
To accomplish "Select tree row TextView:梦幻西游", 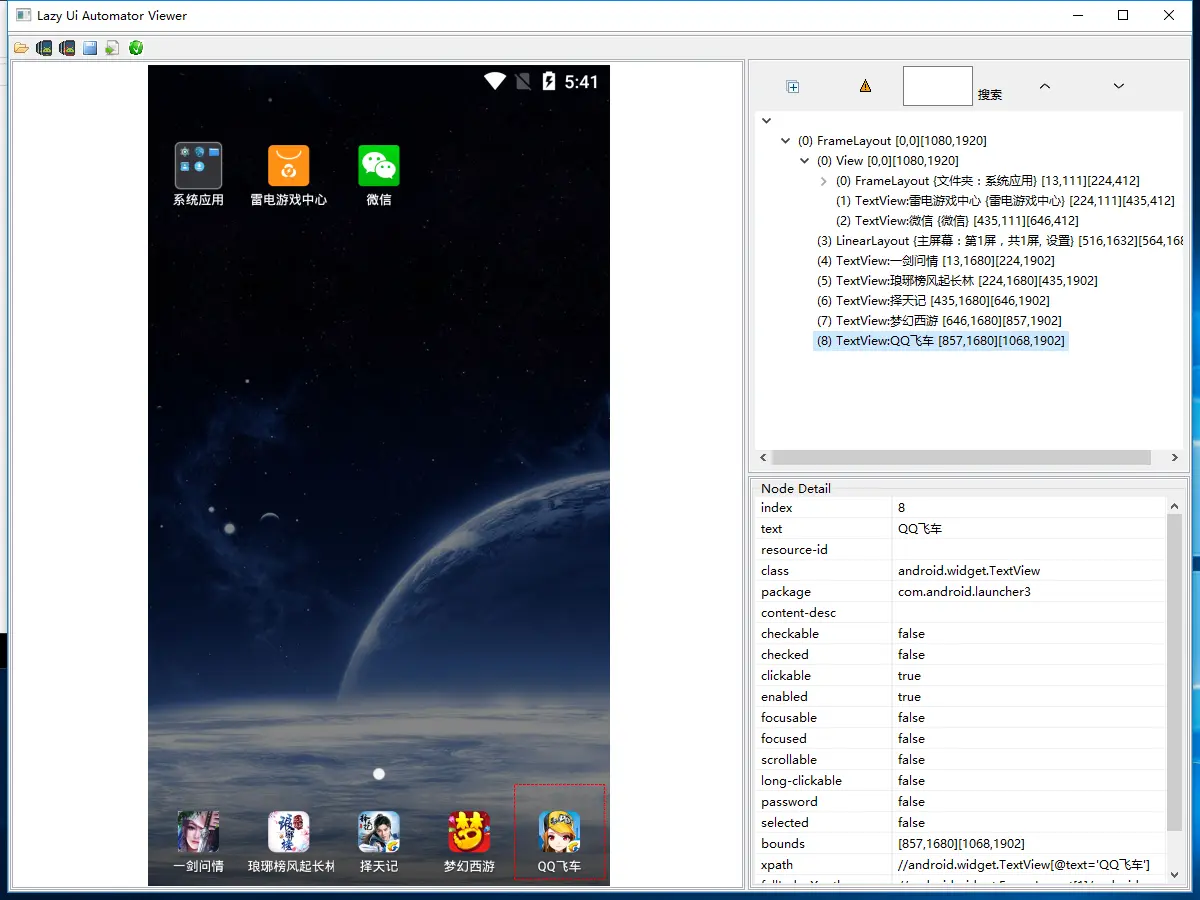I will tap(939, 321).
